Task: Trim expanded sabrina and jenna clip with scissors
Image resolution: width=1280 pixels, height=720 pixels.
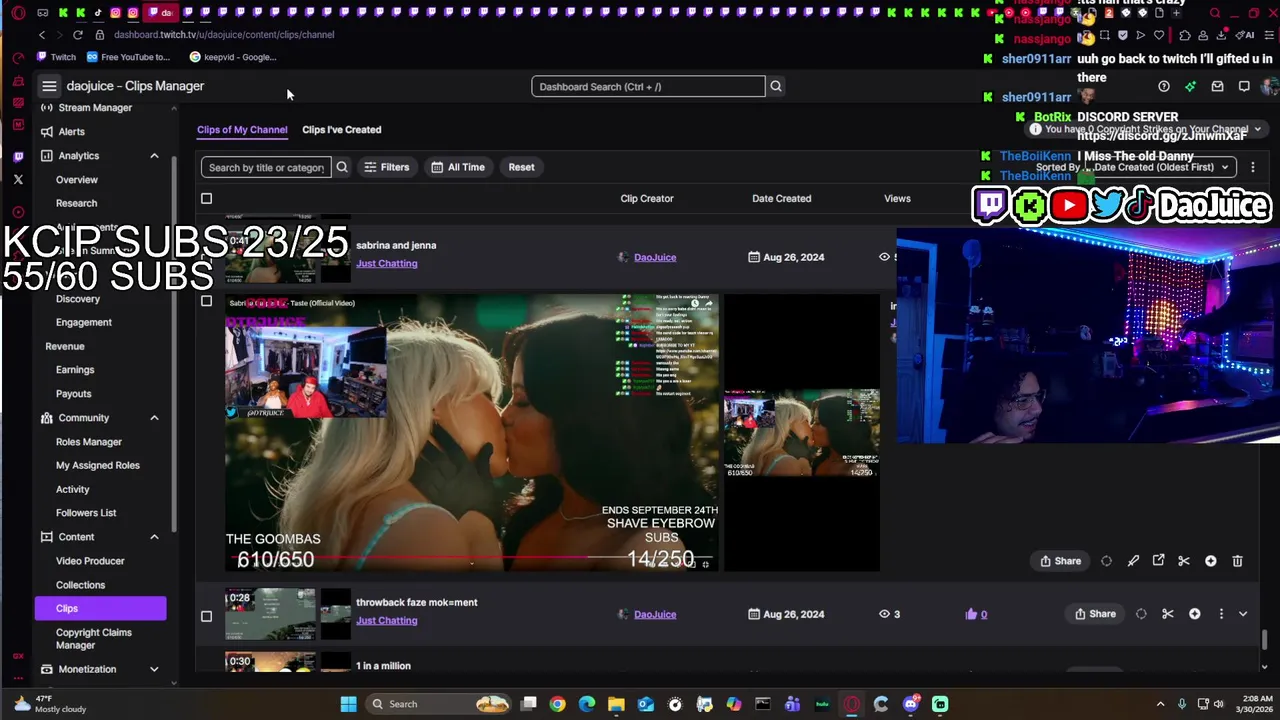Action: (1184, 561)
